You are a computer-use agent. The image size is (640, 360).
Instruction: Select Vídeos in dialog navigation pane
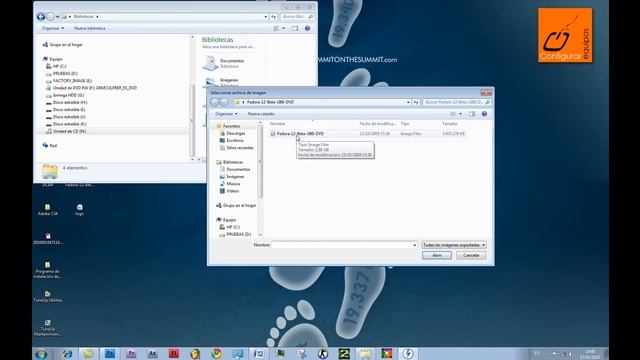[232, 191]
